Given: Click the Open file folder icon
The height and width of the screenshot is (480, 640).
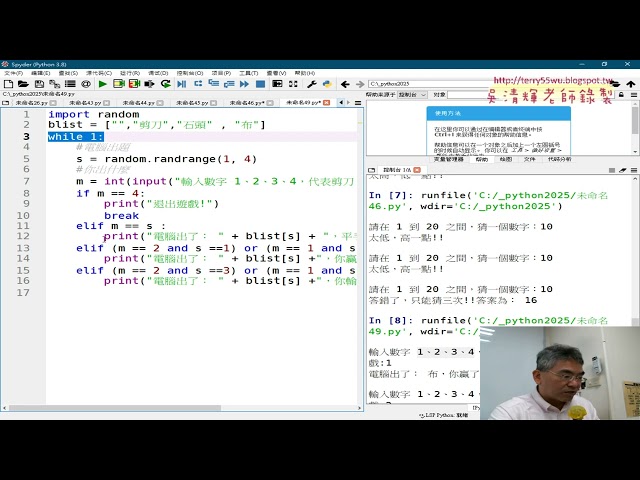Looking at the screenshot, I should click(23, 84).
